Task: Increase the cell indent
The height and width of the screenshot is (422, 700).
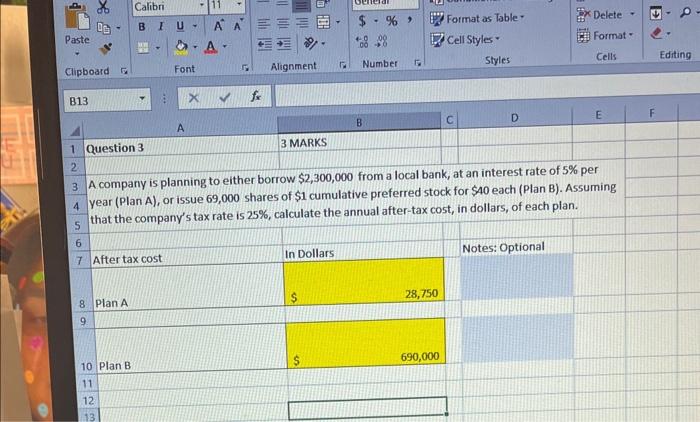Action: 284,44
